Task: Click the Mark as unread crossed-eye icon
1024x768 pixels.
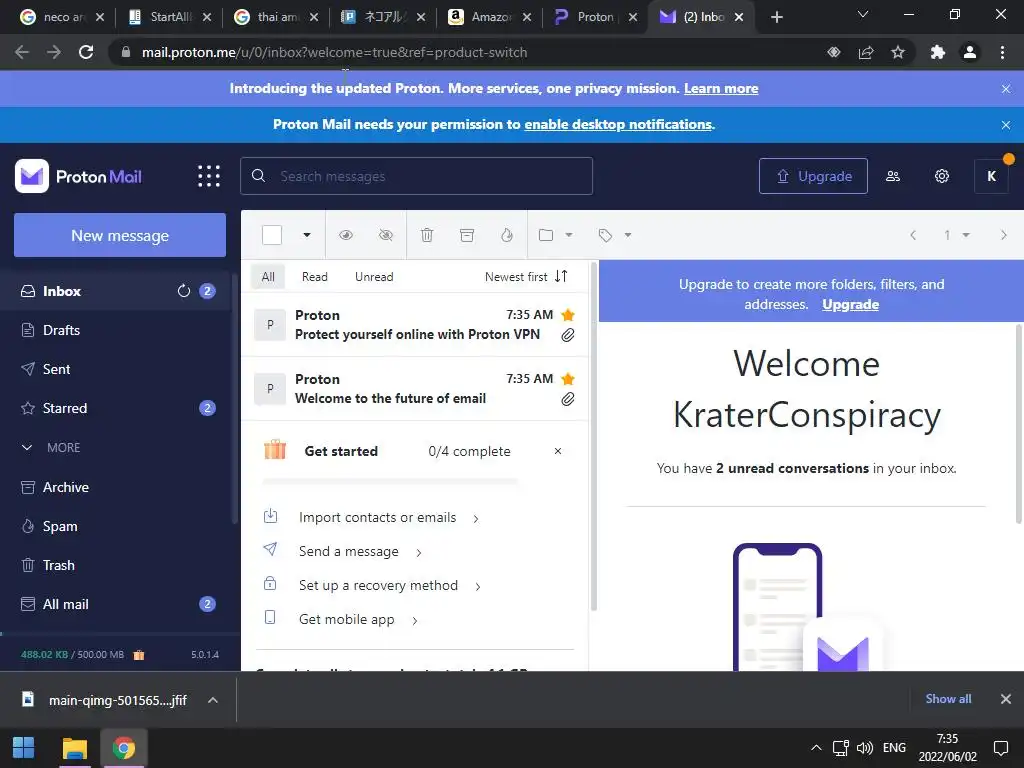Action: tap(386, 235)
